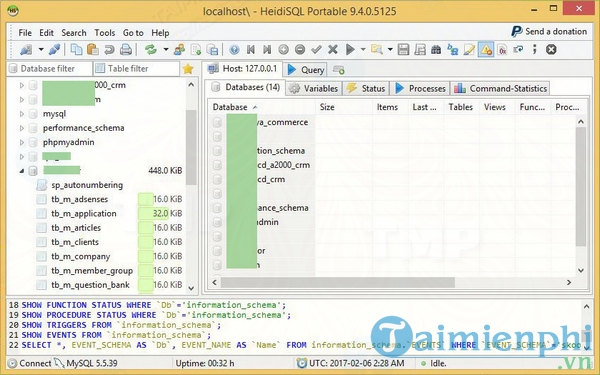Toggle the binary as hex 0x icon
The image size is (600, 375).
click(502, 50)
